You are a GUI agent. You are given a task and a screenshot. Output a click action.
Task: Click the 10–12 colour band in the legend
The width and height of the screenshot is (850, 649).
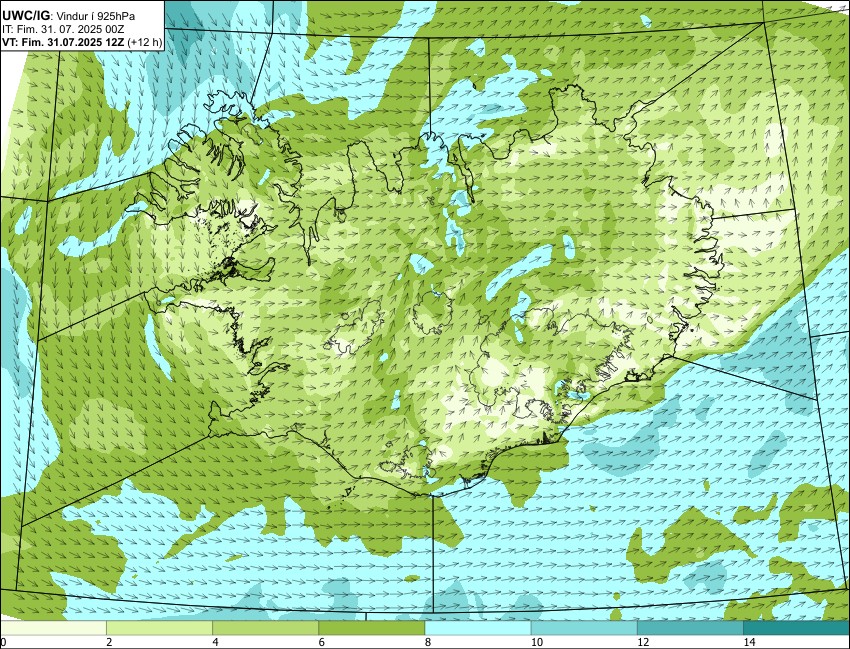click(x=584, y=628)
